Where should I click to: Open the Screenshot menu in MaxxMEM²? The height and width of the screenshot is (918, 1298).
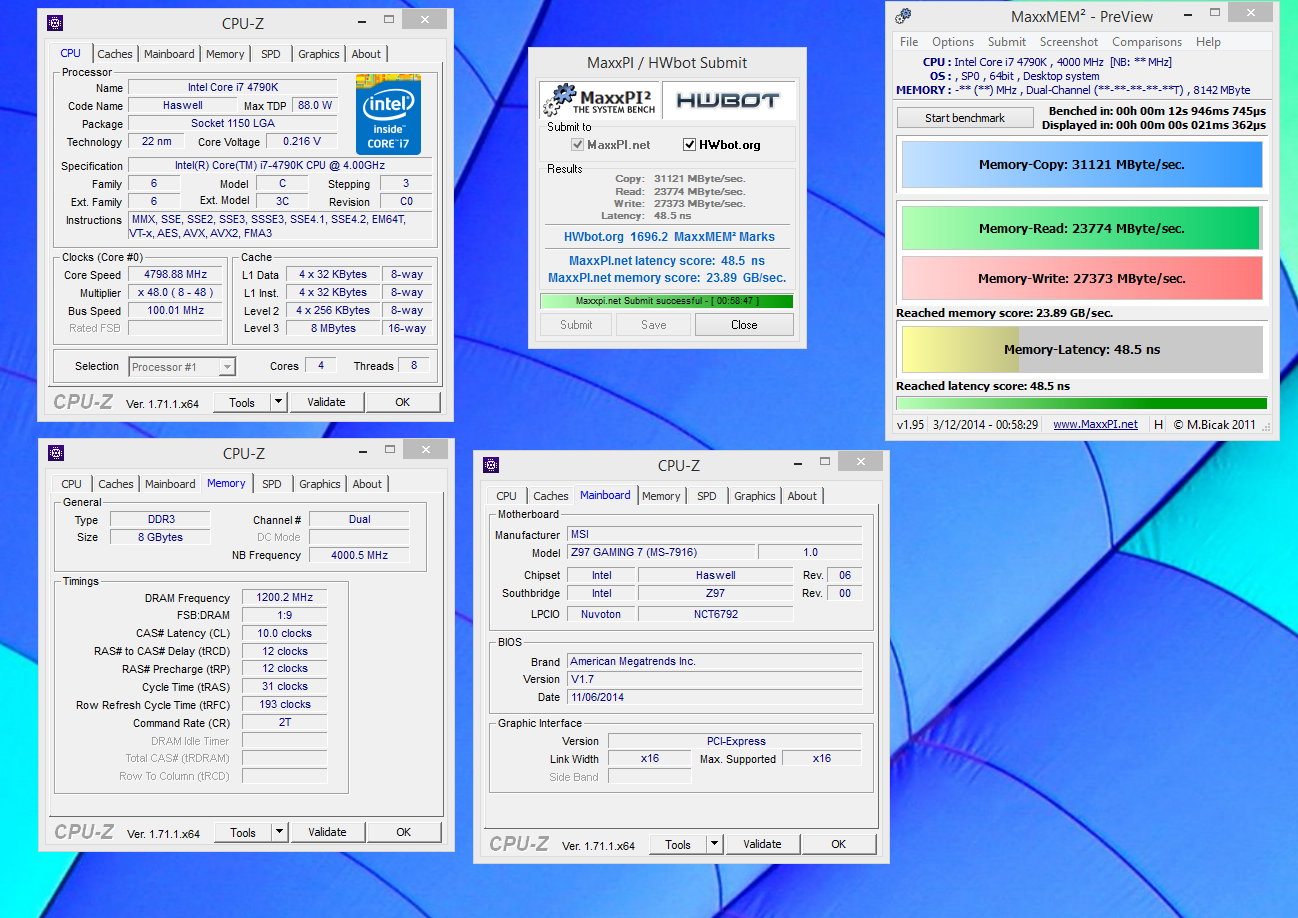1069,42
